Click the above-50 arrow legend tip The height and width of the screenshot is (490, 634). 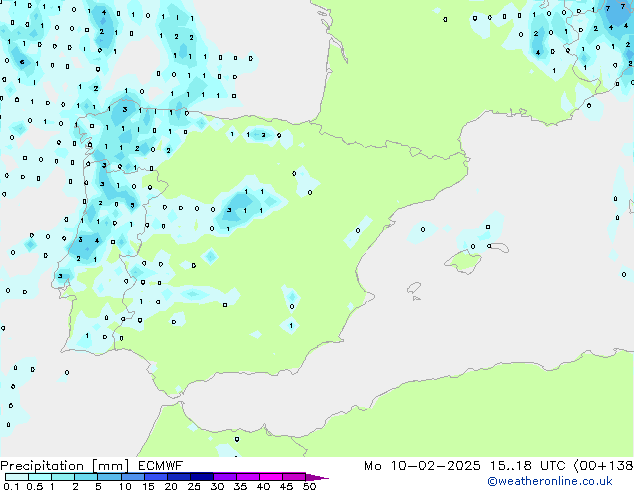coord(317,477)
